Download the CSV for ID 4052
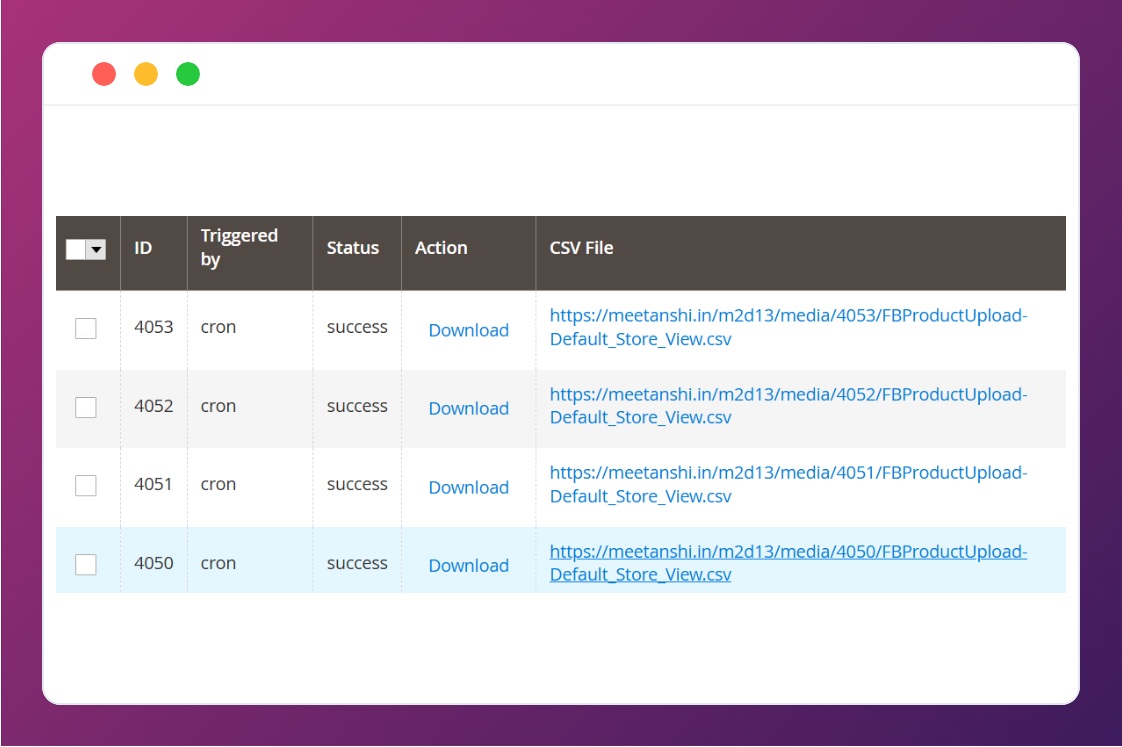 (469, 409)
